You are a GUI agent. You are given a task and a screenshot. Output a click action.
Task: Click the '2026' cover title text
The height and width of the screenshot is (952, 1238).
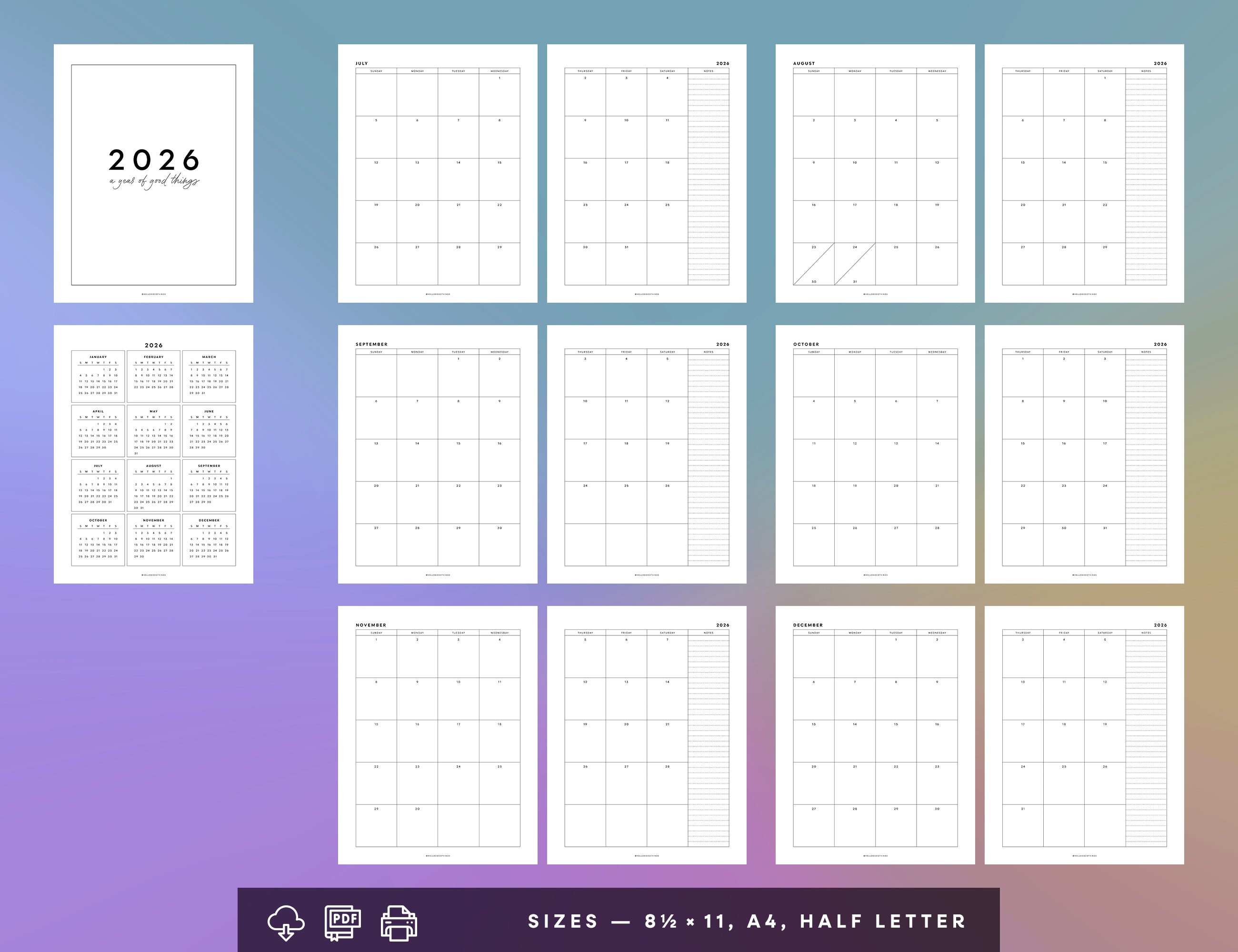[x=154, y=160]
